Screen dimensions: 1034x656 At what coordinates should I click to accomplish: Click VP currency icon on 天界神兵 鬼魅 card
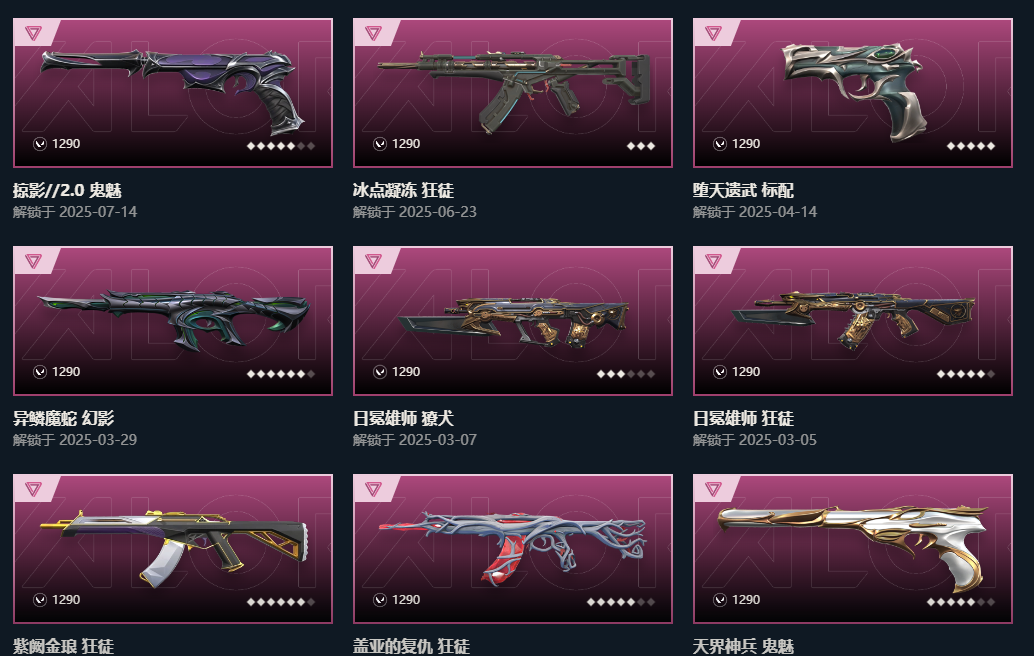(x=720, y=600)
